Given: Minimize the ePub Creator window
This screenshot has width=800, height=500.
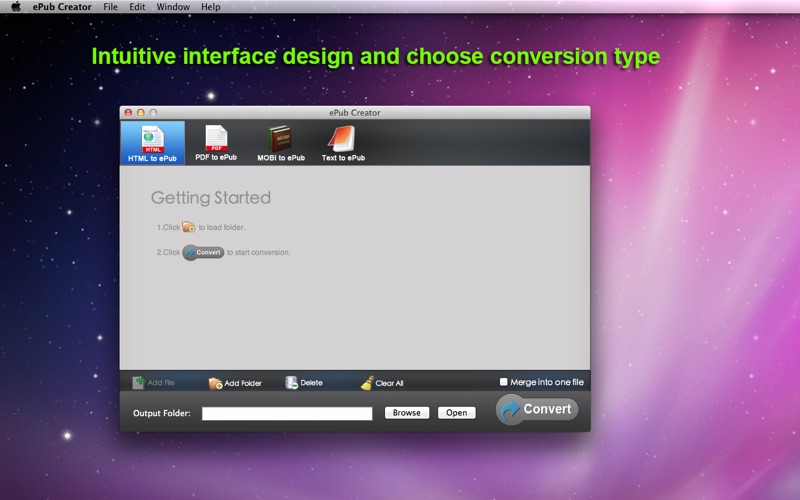Looking at the screenshot, I should (141, 112).
